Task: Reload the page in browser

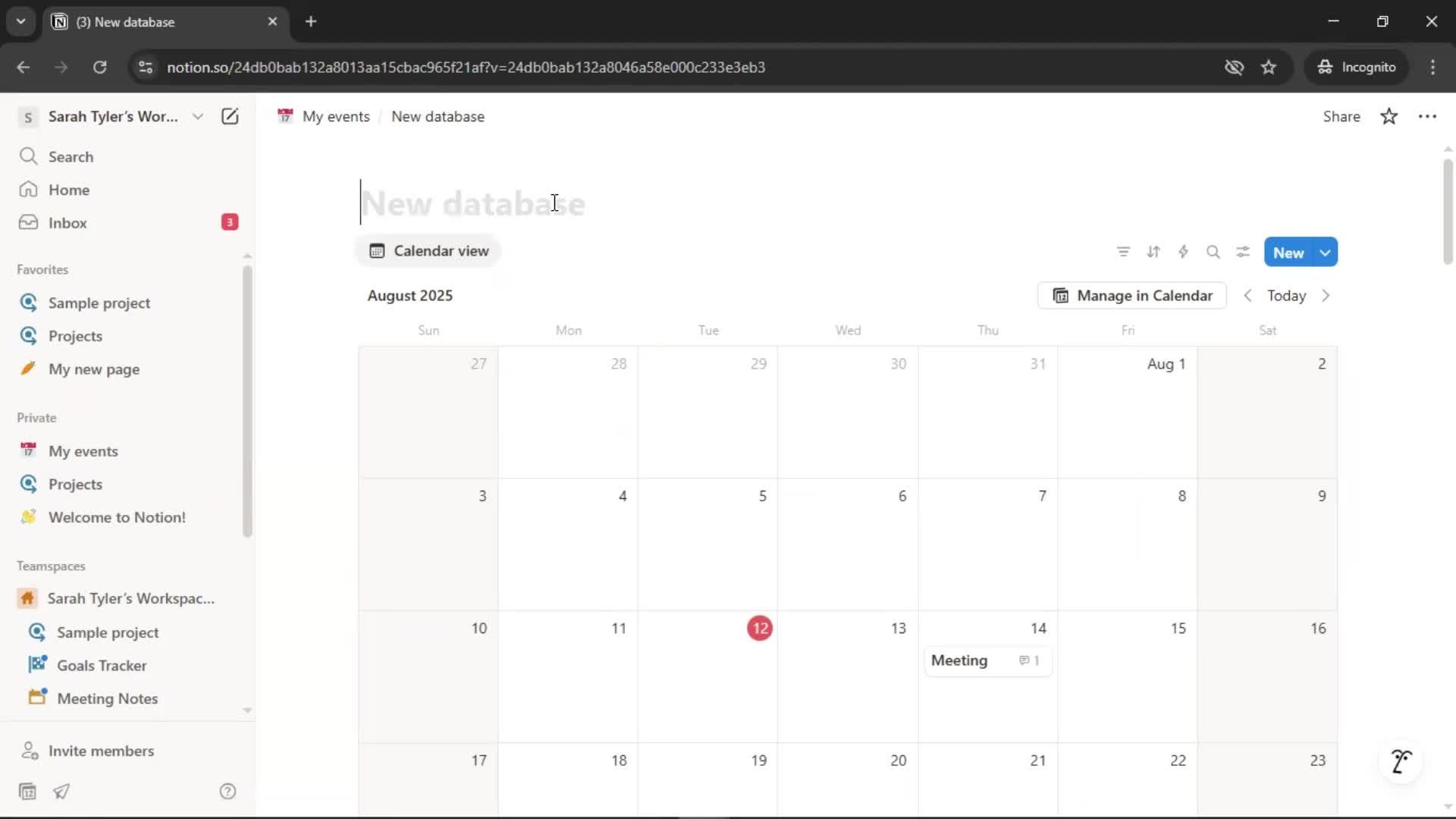Action: pos(99,67)
